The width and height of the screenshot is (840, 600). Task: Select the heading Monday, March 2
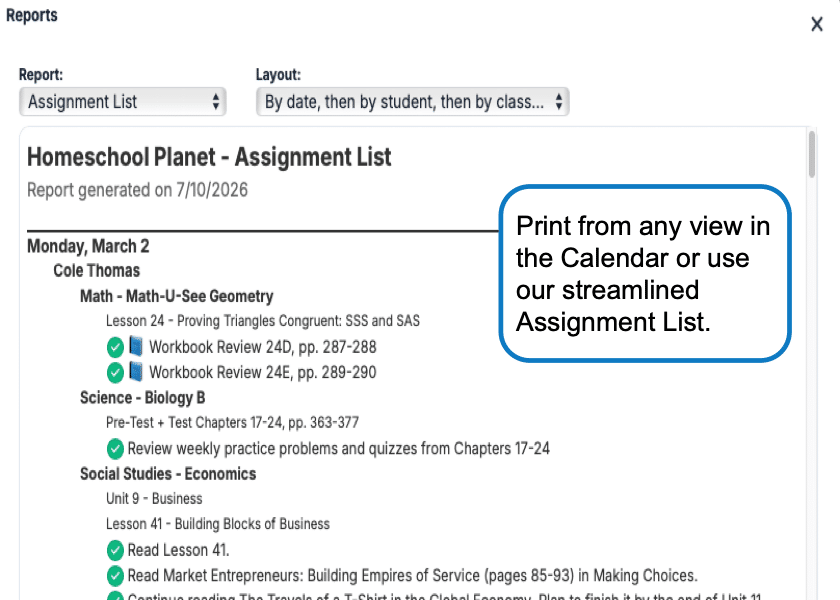point(88,246)
